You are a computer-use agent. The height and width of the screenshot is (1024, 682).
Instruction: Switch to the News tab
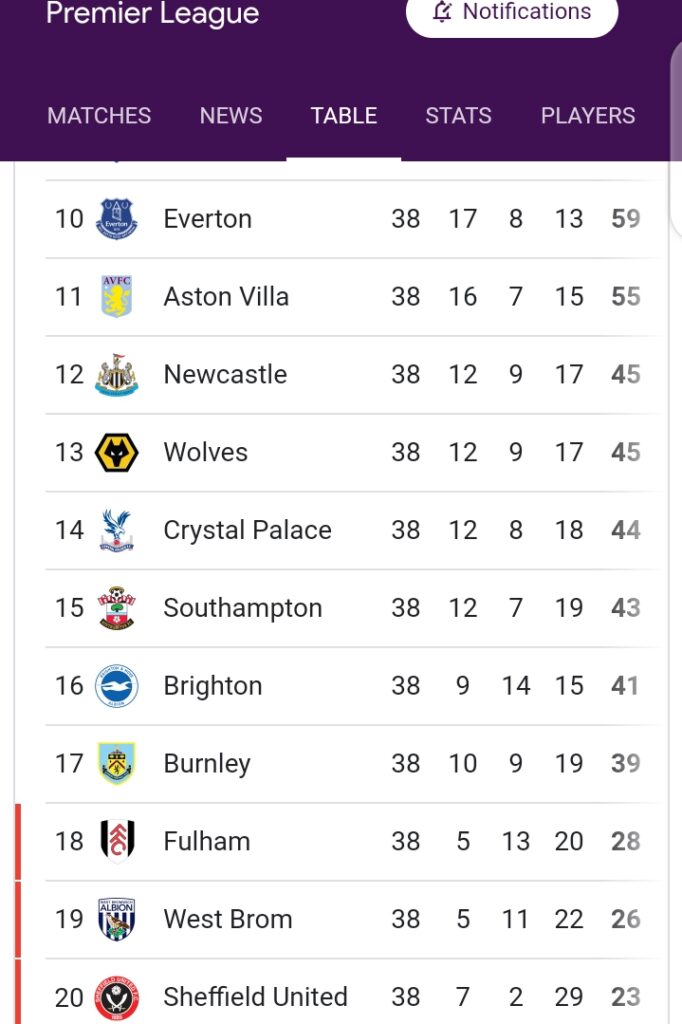click(231, 116)
